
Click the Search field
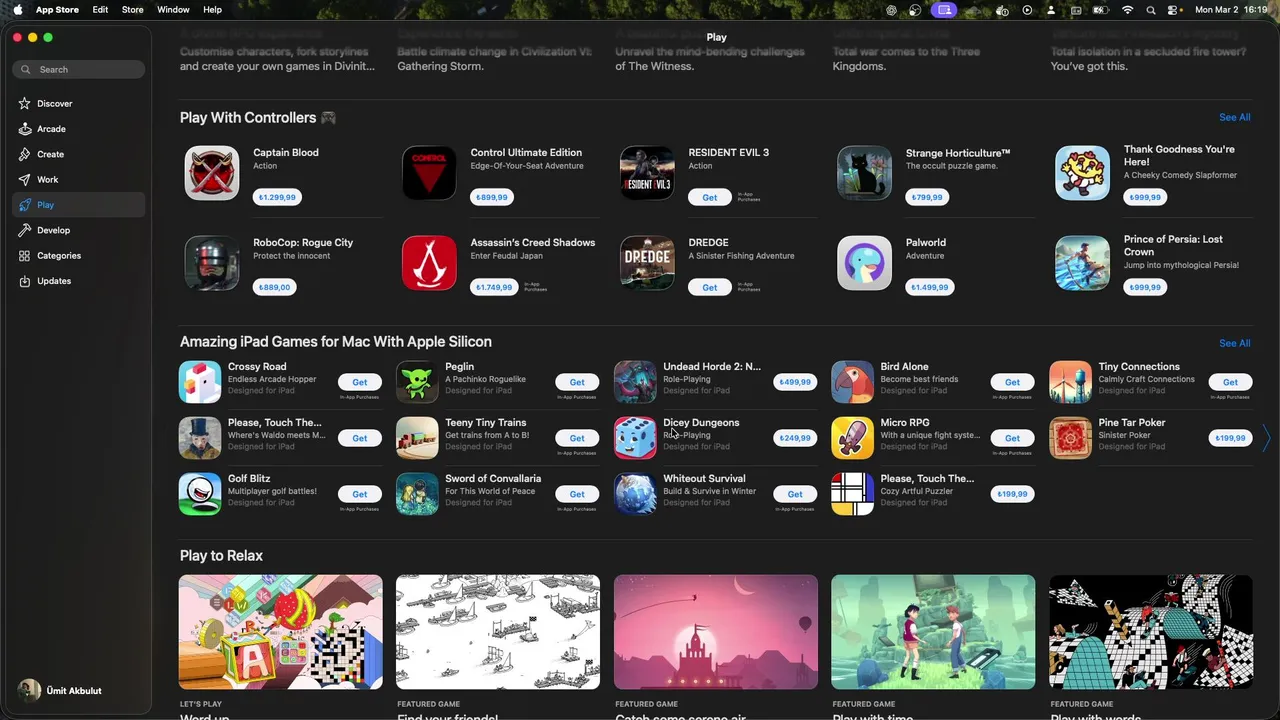[x=79, y=70]
